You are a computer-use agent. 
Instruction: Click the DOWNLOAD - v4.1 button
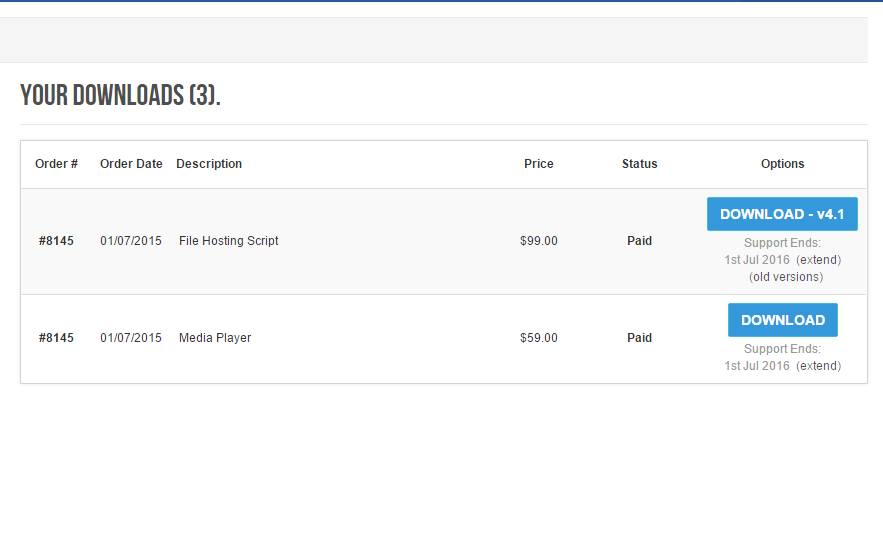(782, 214)
